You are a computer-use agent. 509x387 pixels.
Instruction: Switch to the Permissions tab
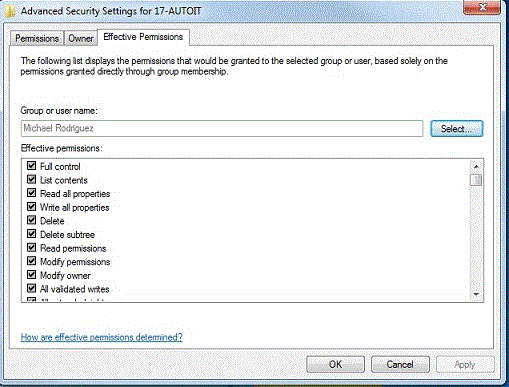37,38
